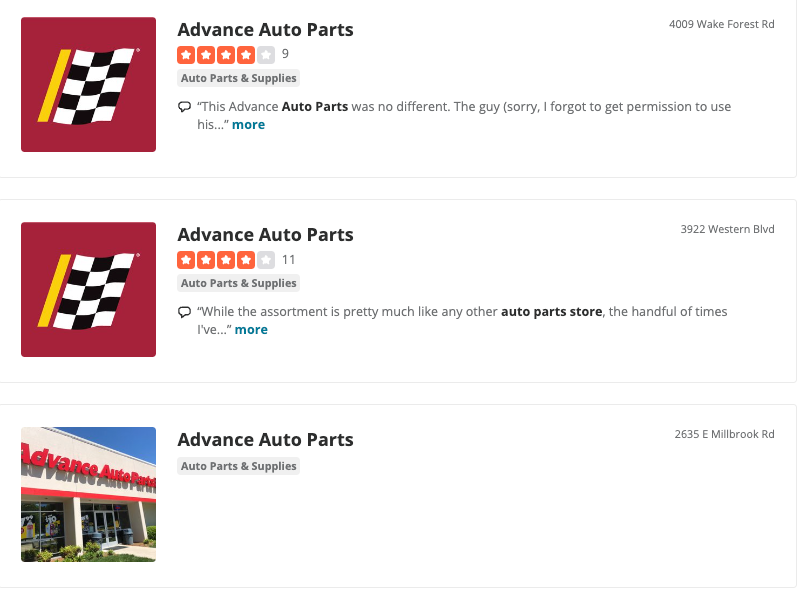This screenshot has width=809, height=595.
Task: Click speech bubble icon on Western Blvd listing
Action: pyautogui.click(x=184, y=312)
